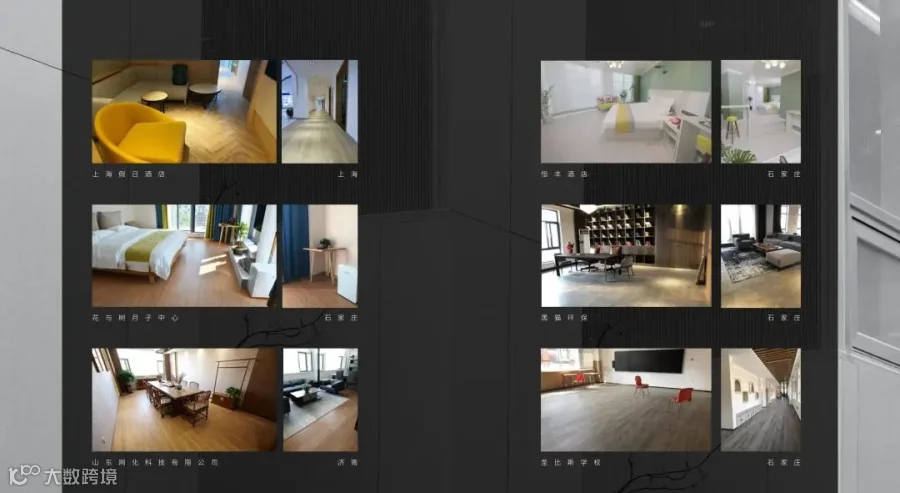Image resolution: width=900 pixels, height=493 pixels.
Task: Select the caption 上海假日酒店
Action: pyautogui.click(x=129, y=174)
